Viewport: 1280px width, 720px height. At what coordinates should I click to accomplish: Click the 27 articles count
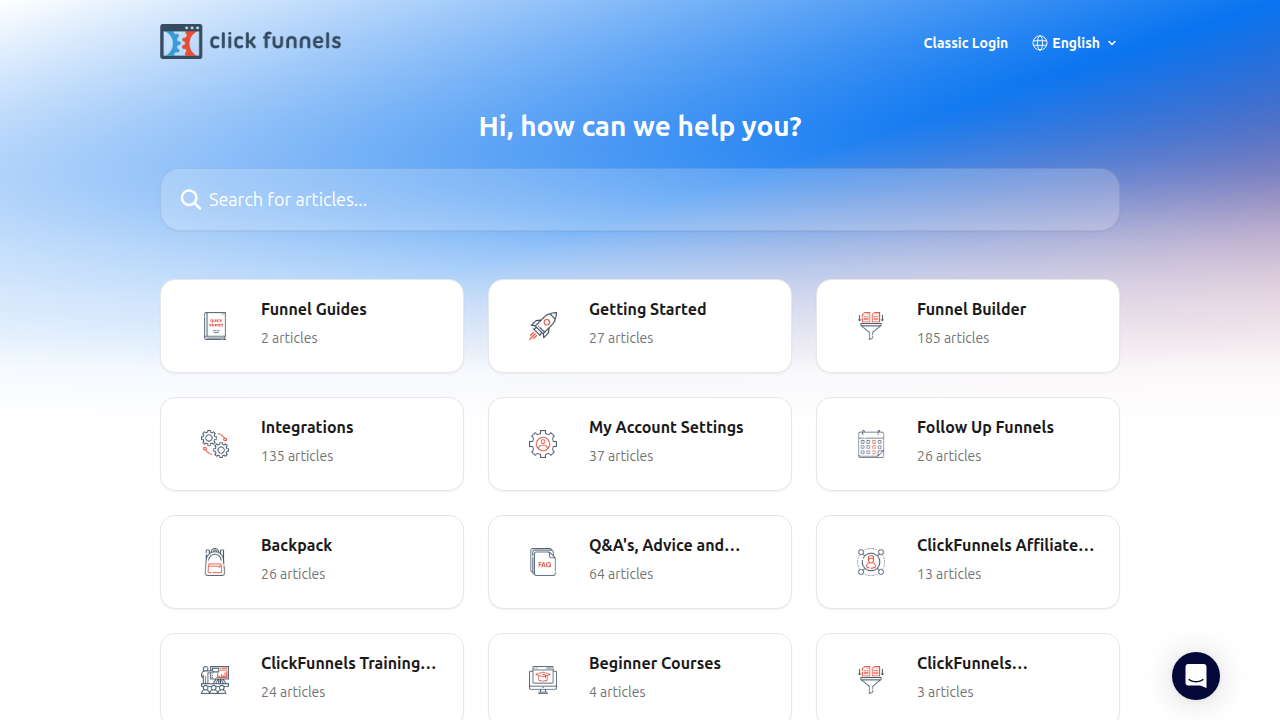(621, 338)
